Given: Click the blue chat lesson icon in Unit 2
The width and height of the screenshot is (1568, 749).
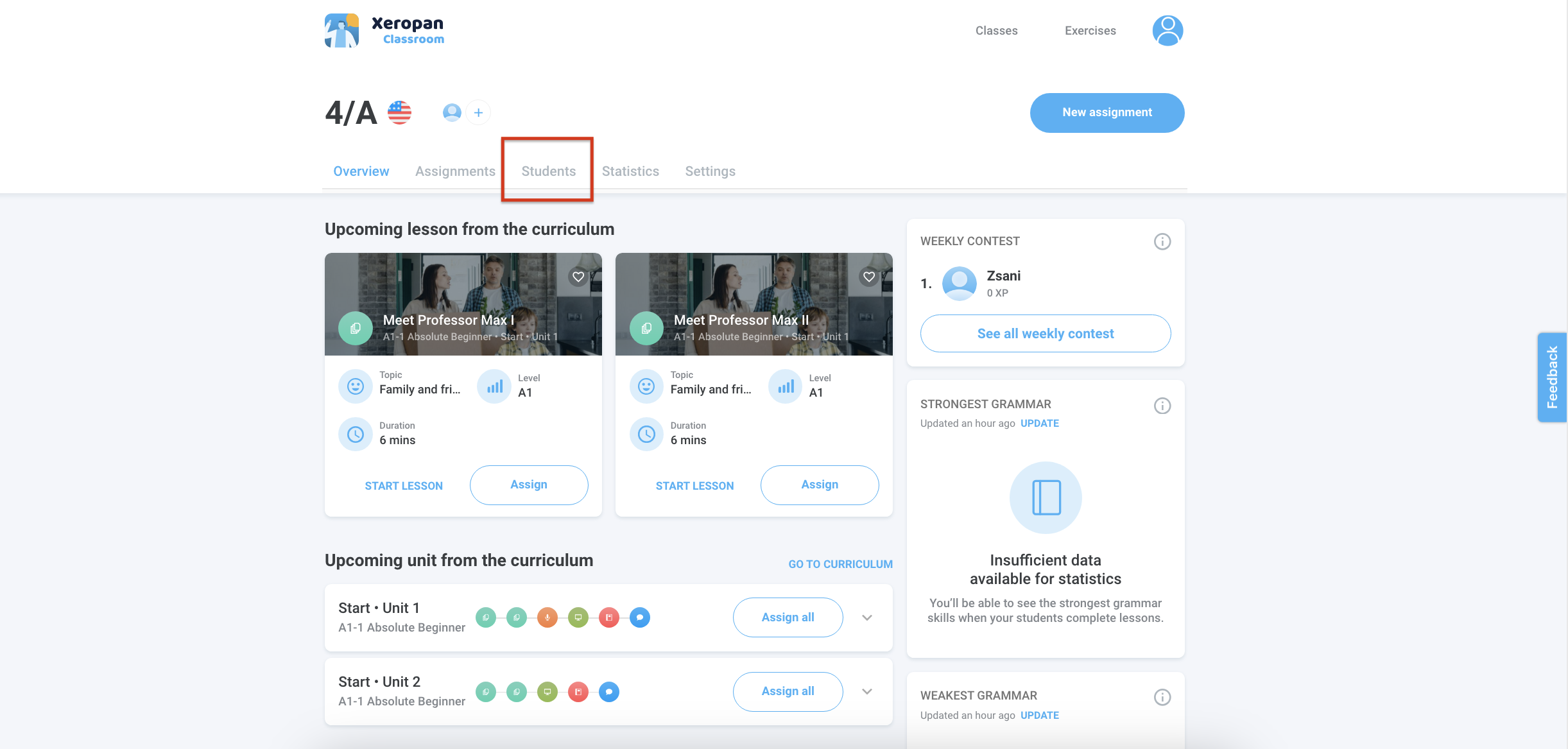Looking at the screenshot, I should click(x=608, y=692).
